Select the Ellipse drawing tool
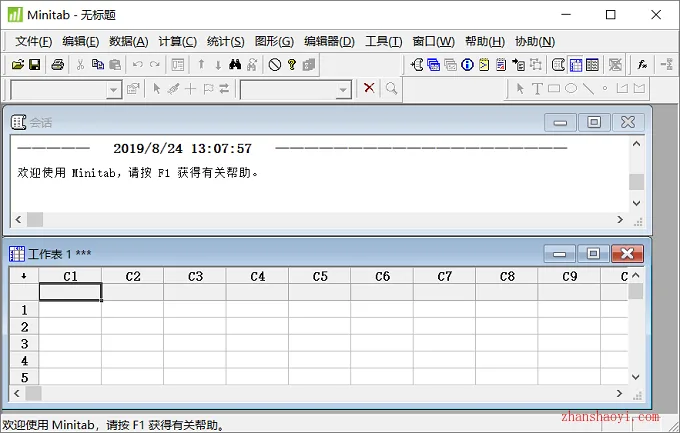The width and height of the screenshot is (680, 433). (x=571, y=89)
